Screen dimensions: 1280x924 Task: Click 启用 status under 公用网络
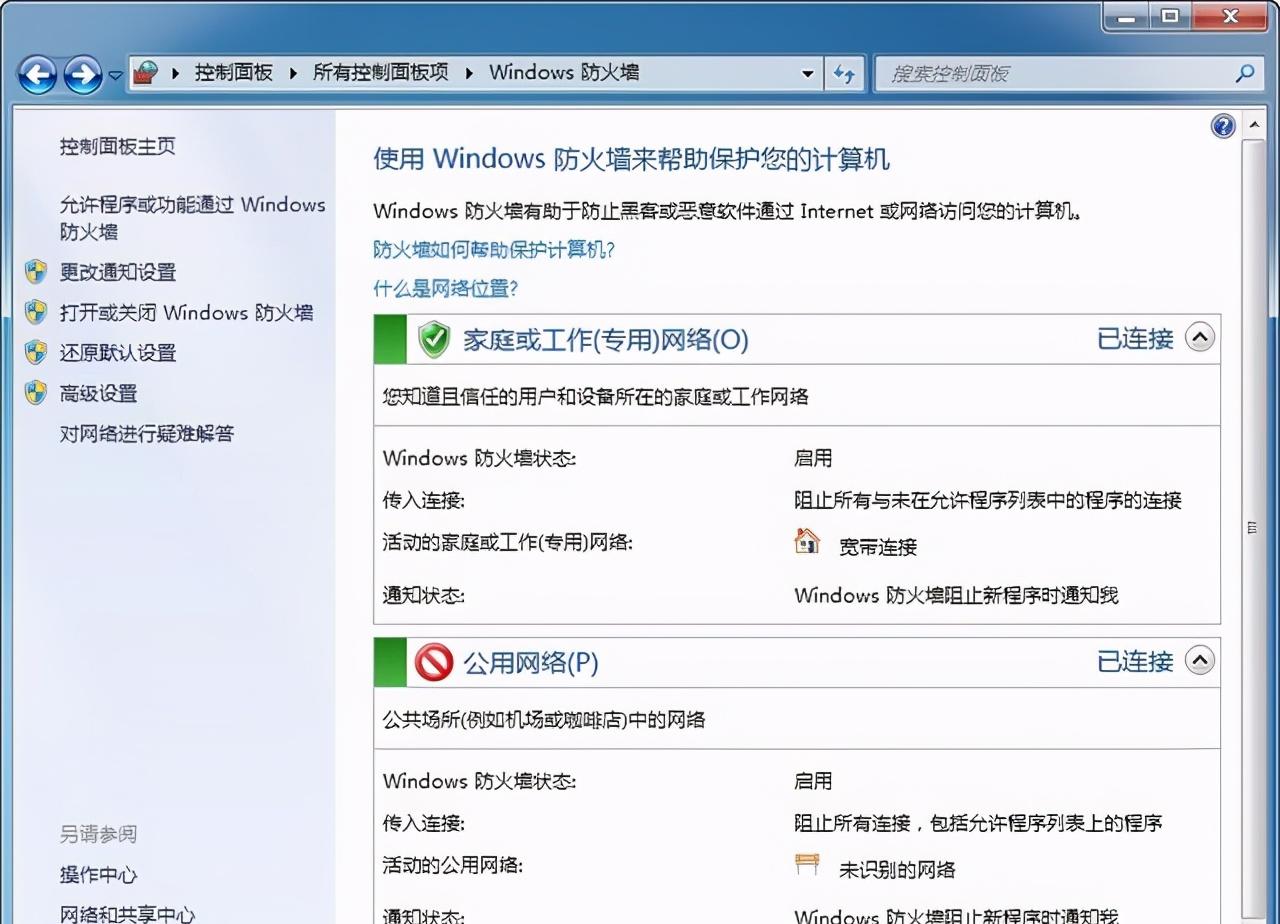click(813, 781)
